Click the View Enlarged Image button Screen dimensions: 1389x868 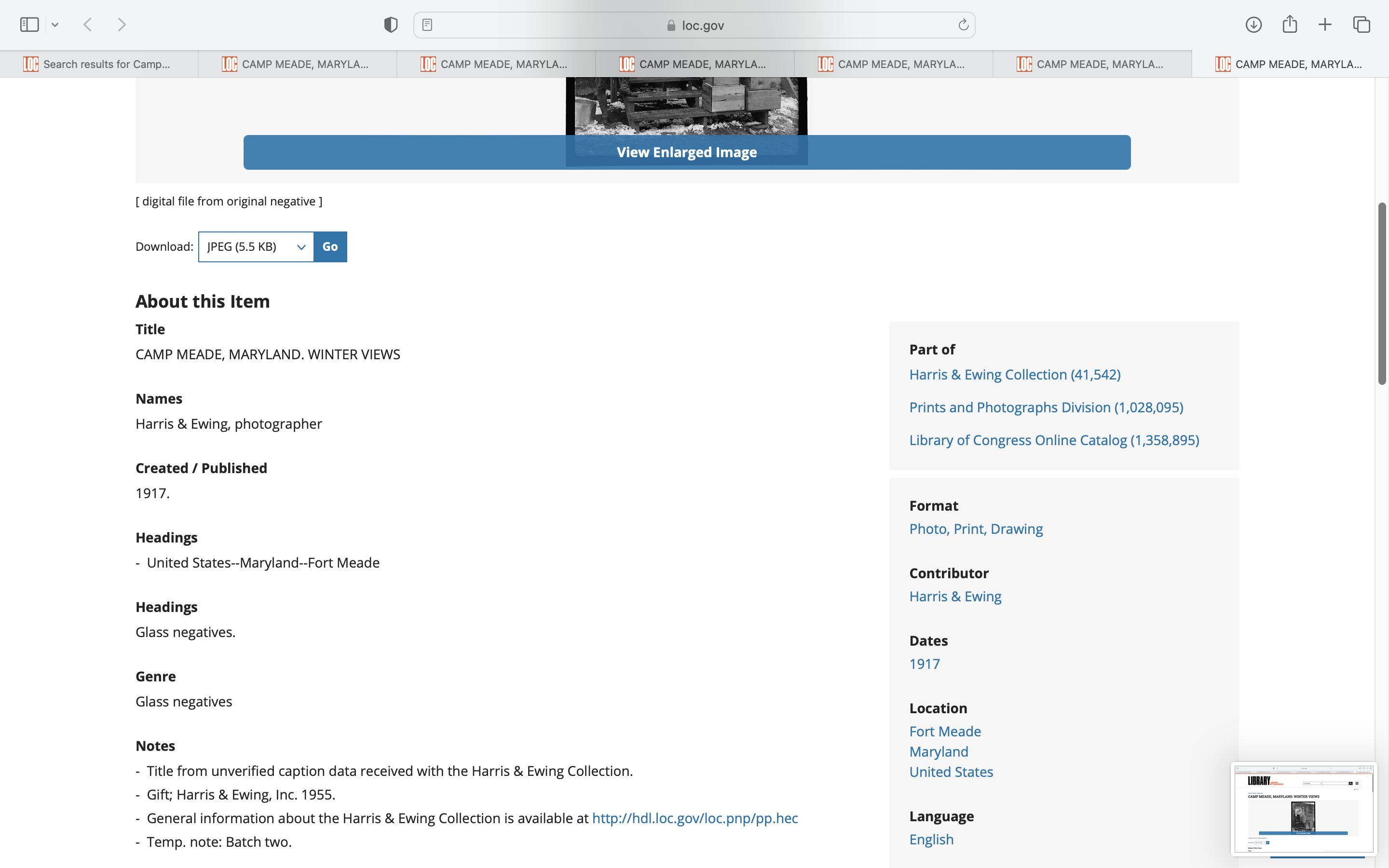686,152
